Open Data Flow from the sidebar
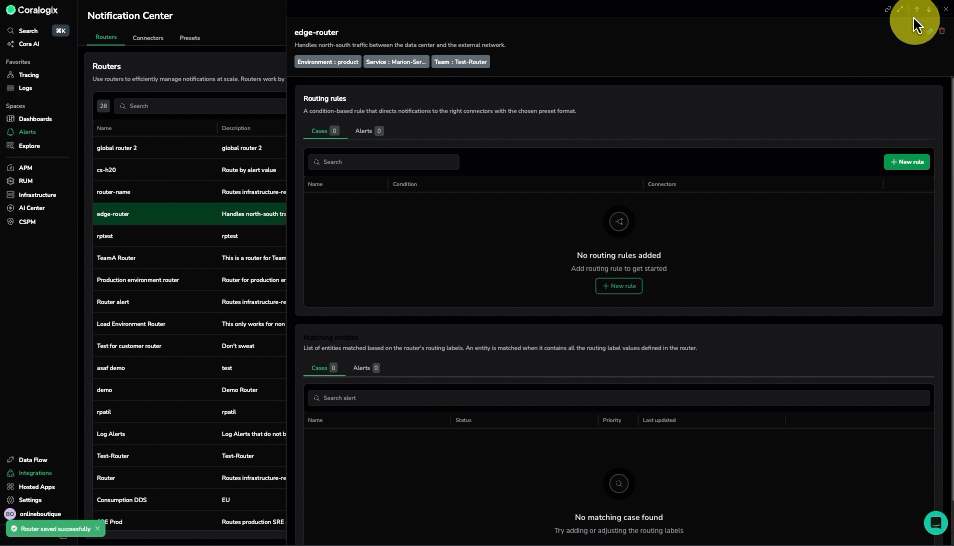 tap(34, 460)
